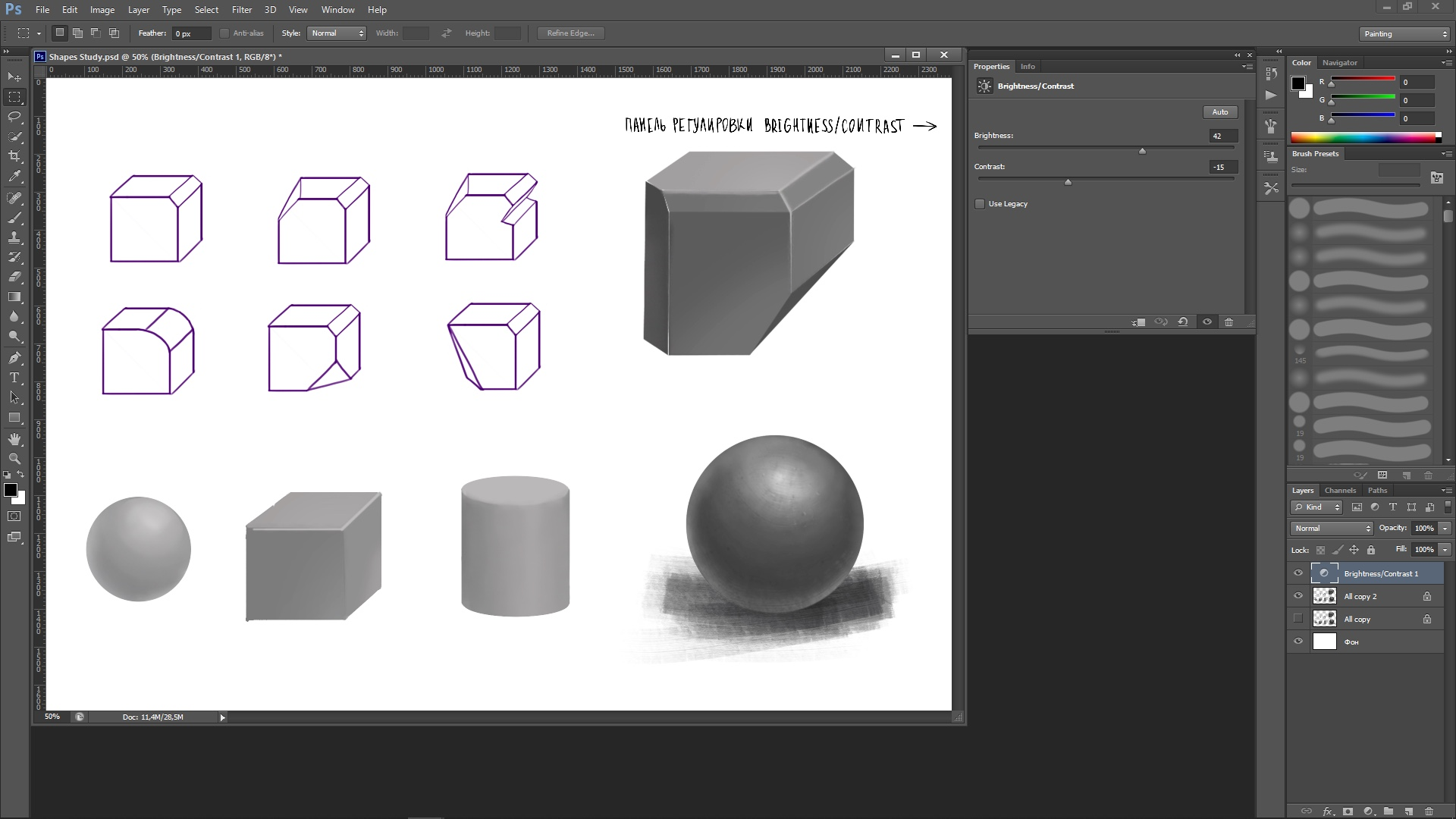Open the Image menu
The image size is (1456, 819).
102,10
